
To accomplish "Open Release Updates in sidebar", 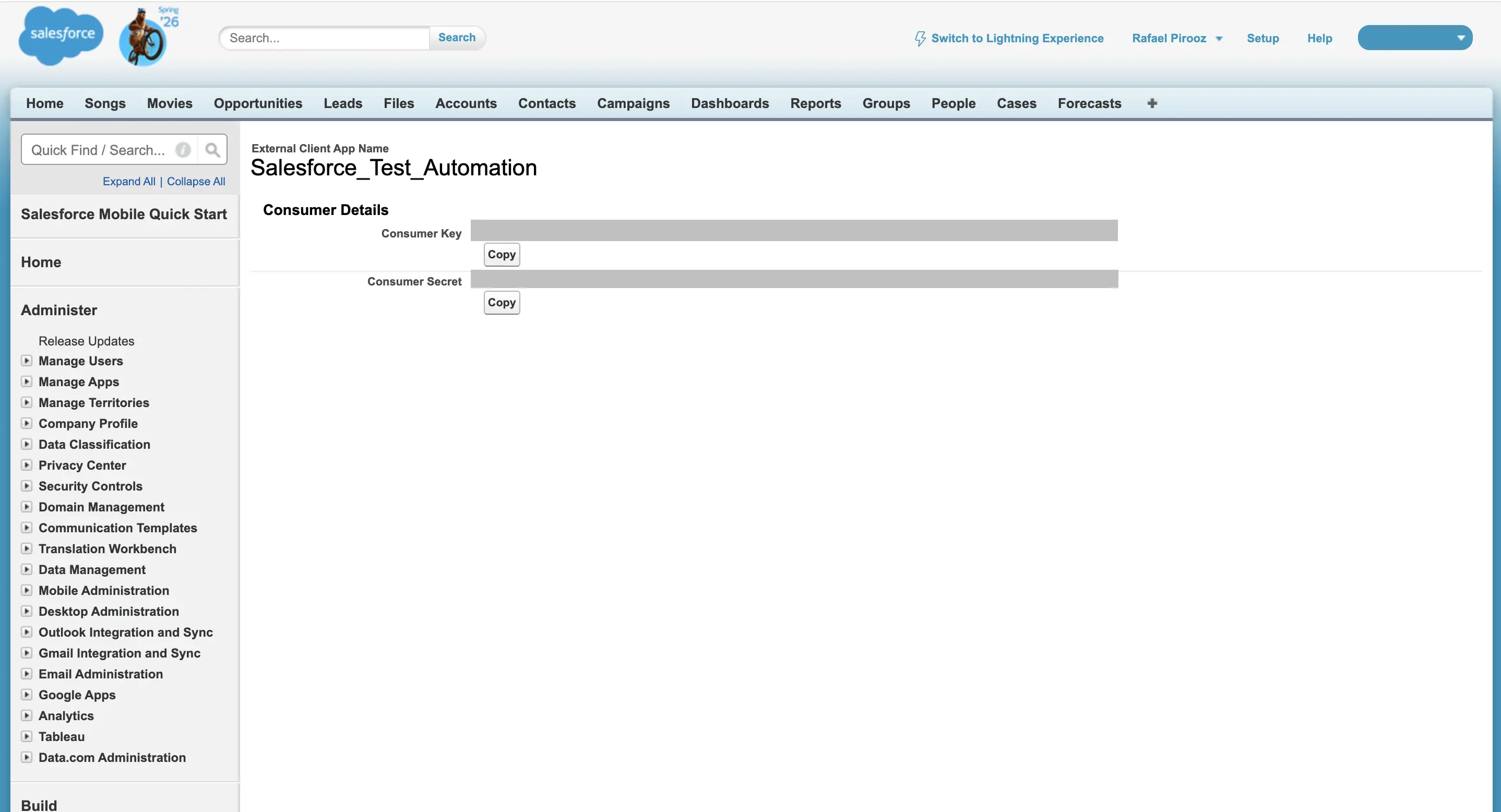I will (86, 341).
